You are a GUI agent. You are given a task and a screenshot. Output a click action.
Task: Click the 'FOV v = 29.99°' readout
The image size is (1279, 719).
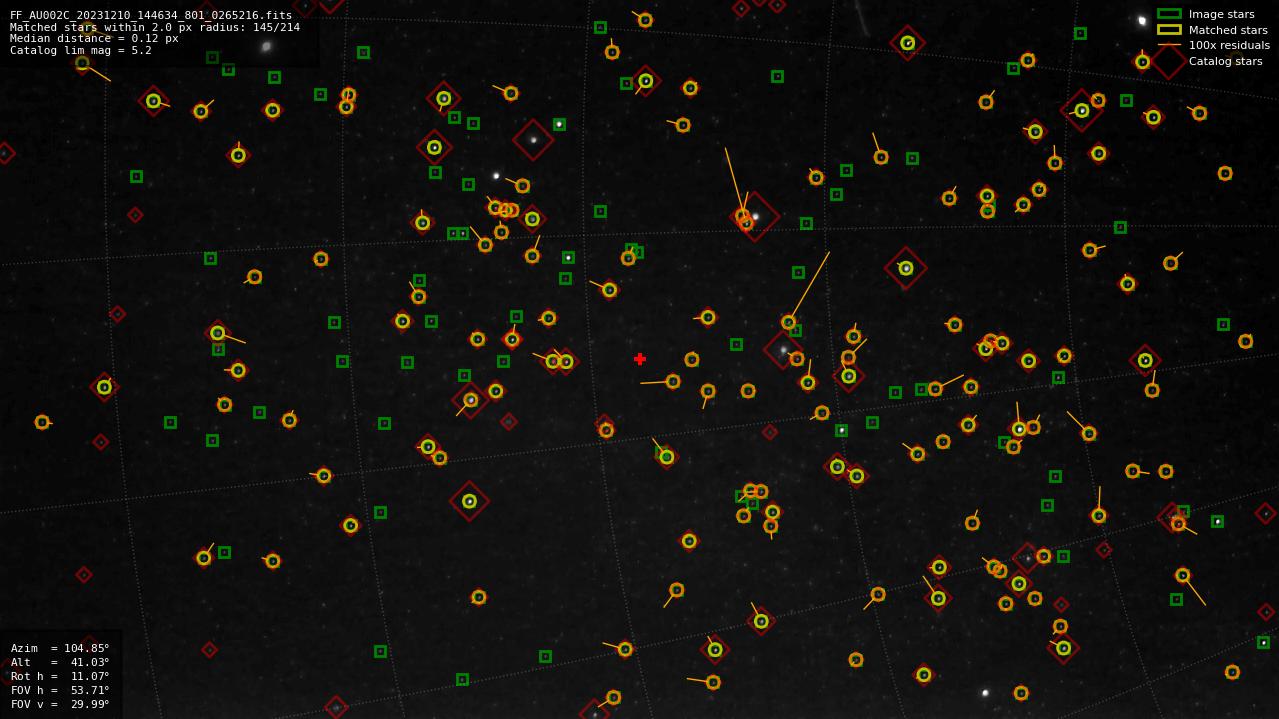click(60, 704)
